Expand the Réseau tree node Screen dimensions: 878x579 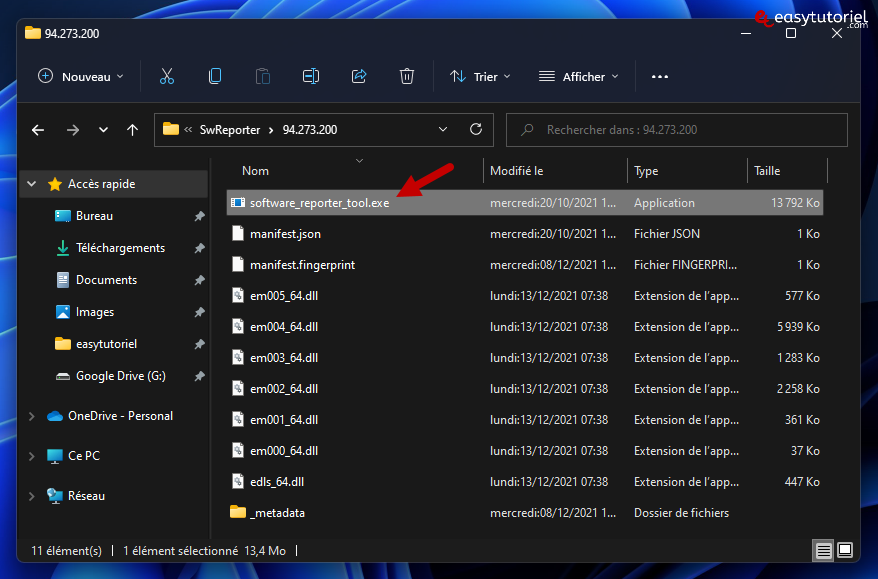coord(32,496)
